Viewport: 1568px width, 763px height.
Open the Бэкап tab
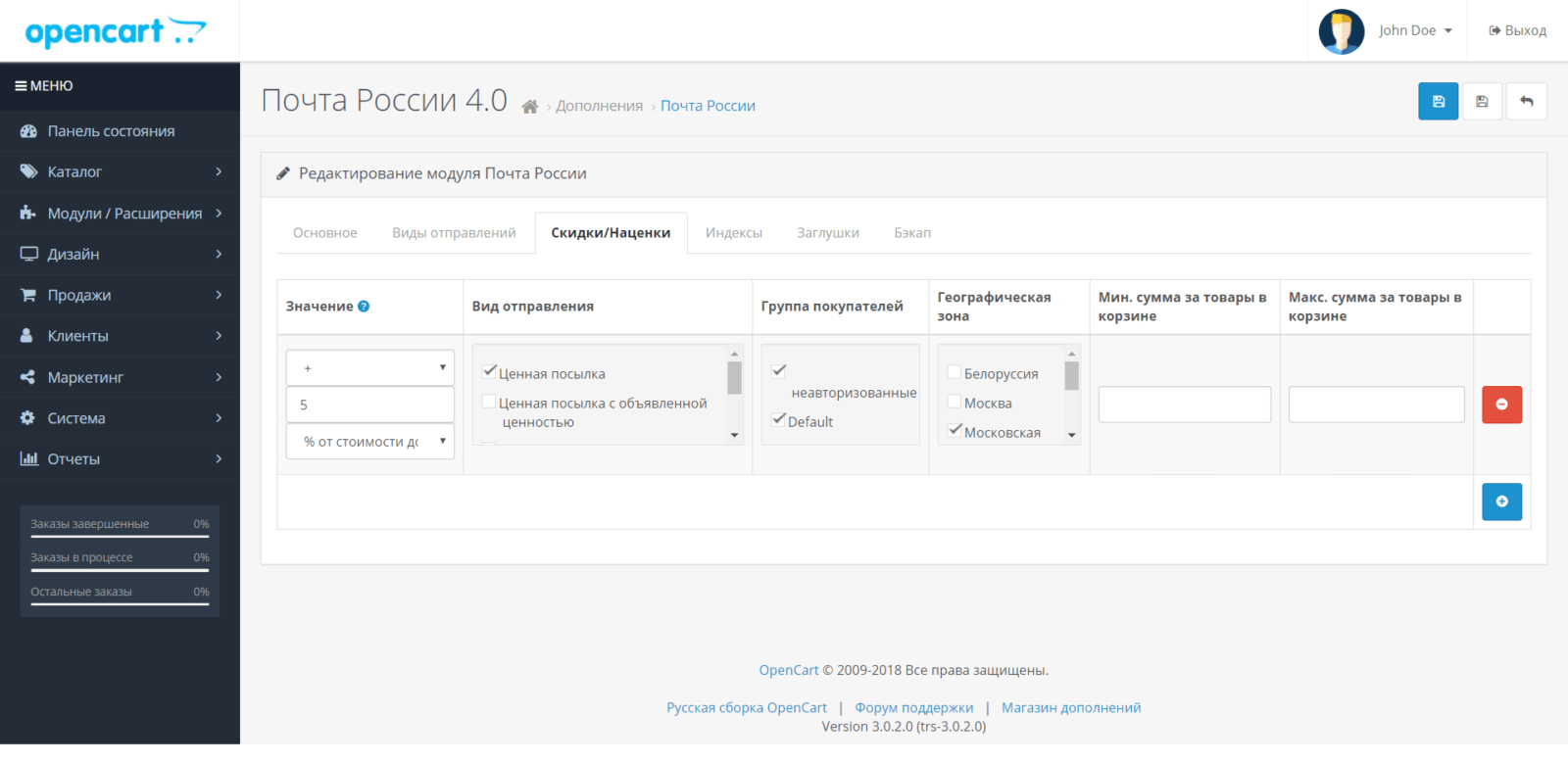pyautogui.click(x=912, y=233)
